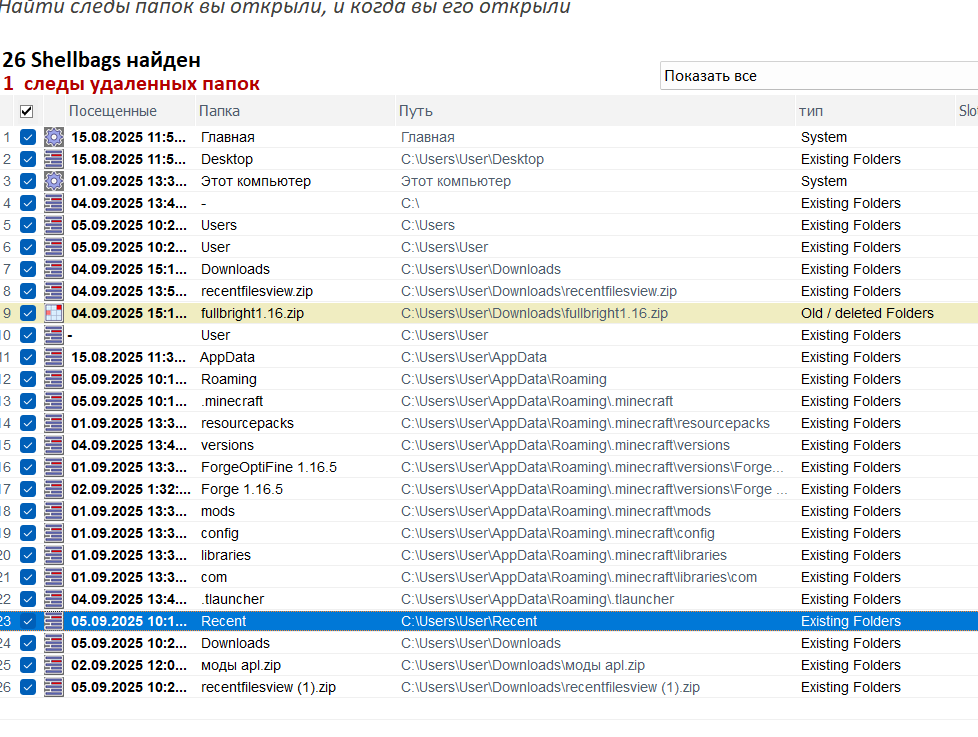Click folder icon of the .minecraft row
The width and height of the screenshot is (978, 737).
[54, 401]
